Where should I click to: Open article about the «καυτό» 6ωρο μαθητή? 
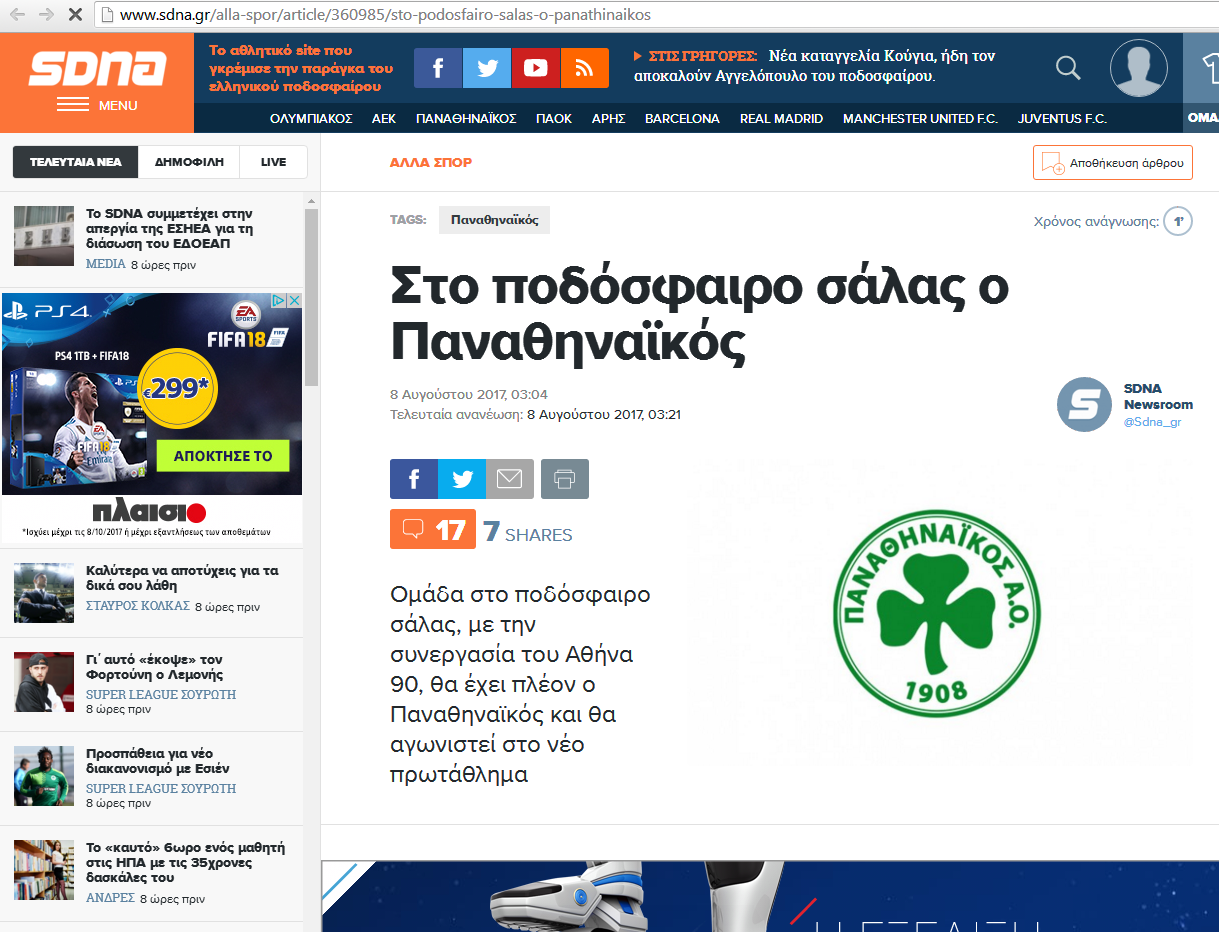click(186, 862)
